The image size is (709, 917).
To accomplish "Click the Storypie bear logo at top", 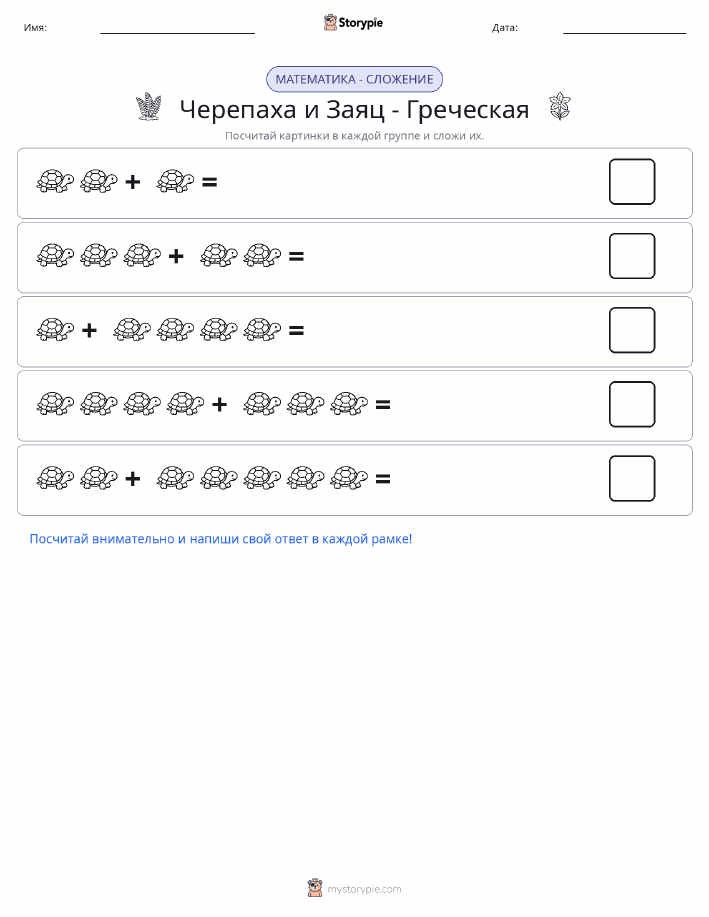I will pyautogui.click(x=331, y=23).
